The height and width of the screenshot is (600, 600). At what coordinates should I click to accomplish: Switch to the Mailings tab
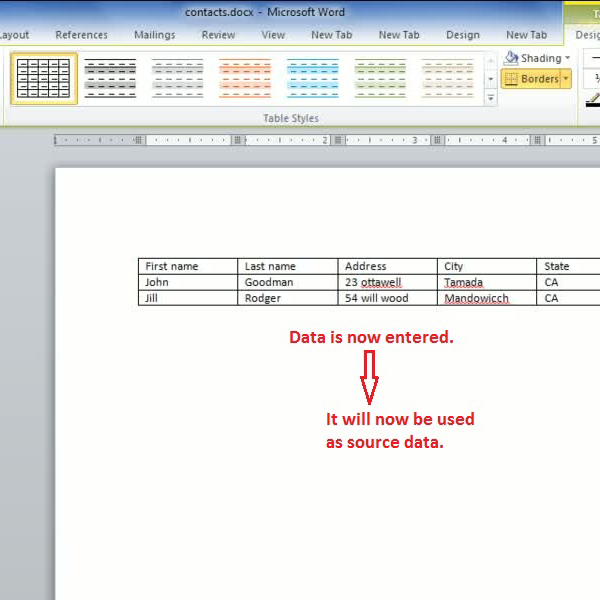[154, 35]
